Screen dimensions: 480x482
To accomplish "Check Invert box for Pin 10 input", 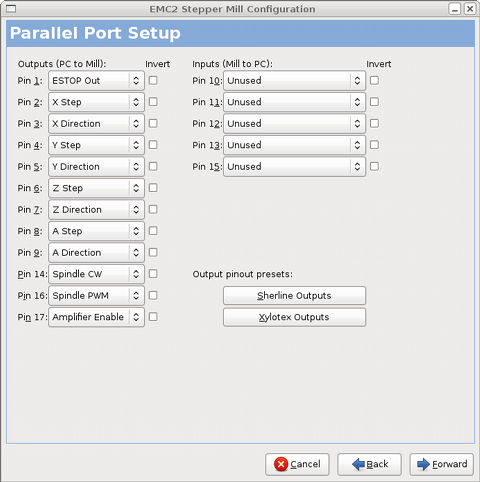I will click(374, 80).
